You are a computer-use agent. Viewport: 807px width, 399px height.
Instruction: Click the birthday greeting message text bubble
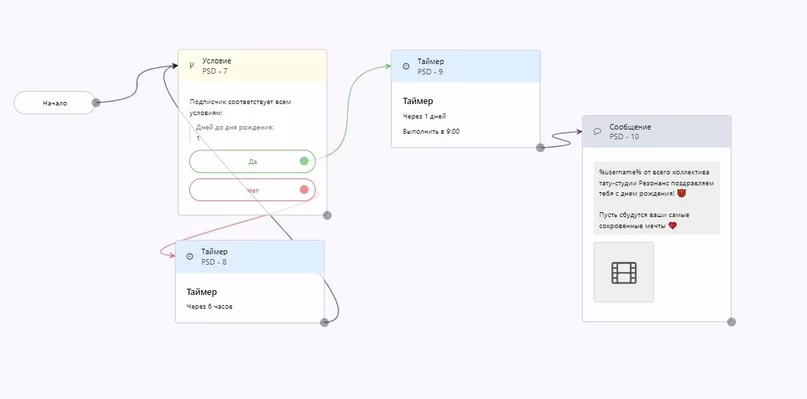tap(657, 198)
